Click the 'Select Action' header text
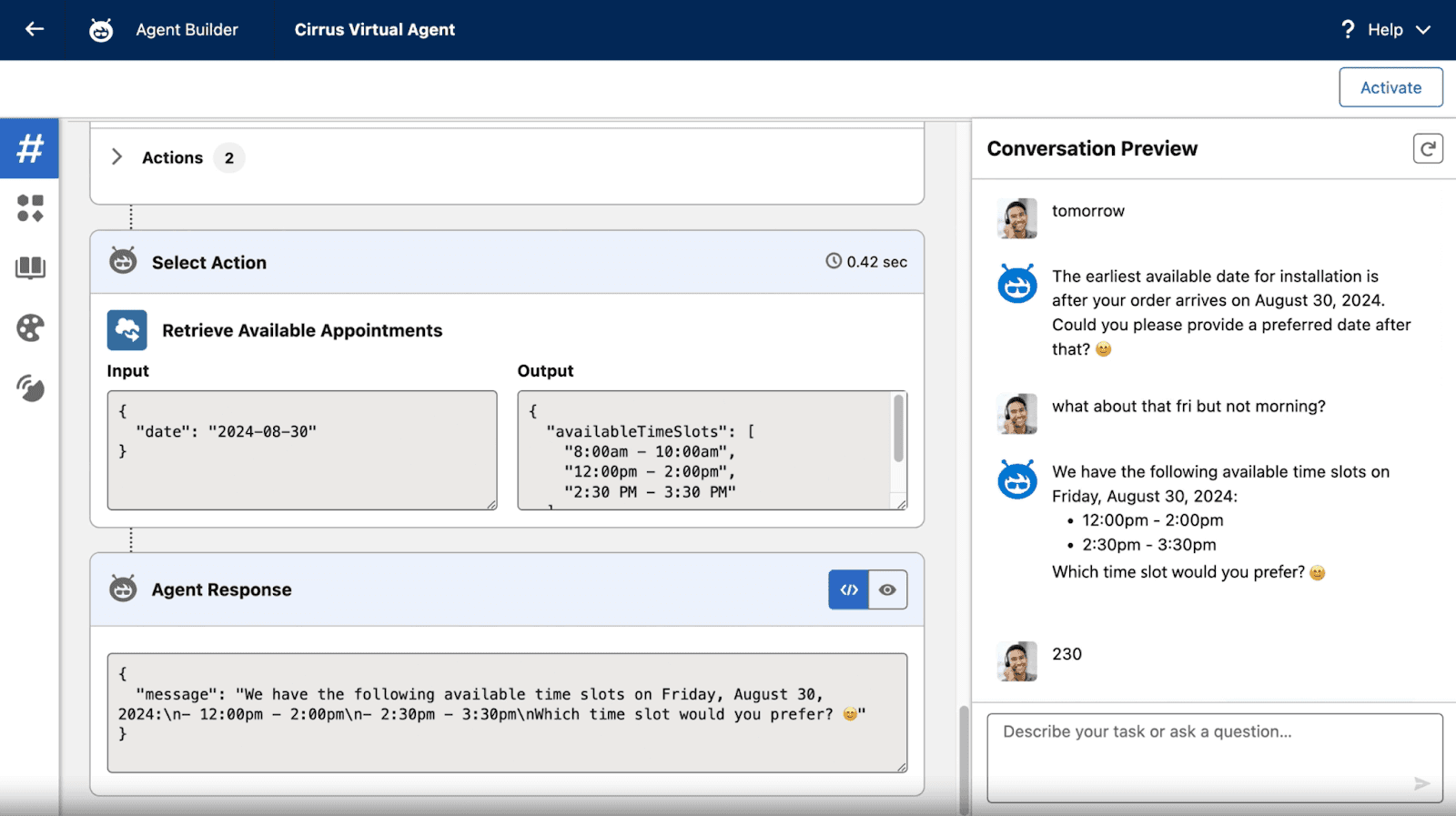The height and width of the screenshot is (816, 1456). click(x=209, y=262)
